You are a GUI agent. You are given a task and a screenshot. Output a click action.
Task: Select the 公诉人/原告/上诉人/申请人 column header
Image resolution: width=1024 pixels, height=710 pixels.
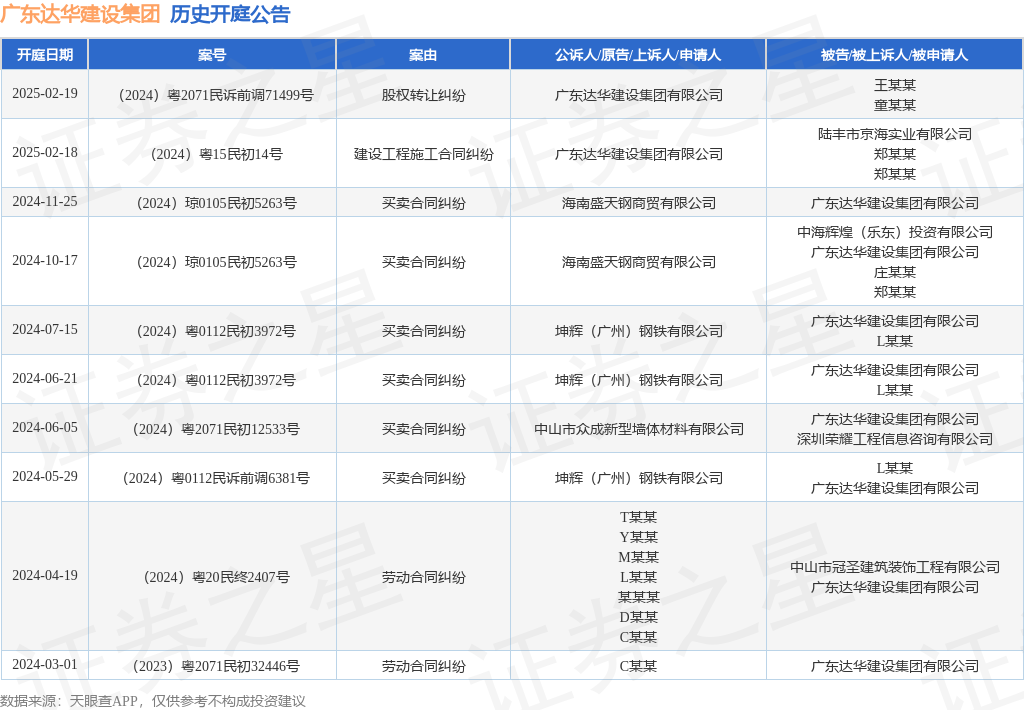tap(638, 55)
